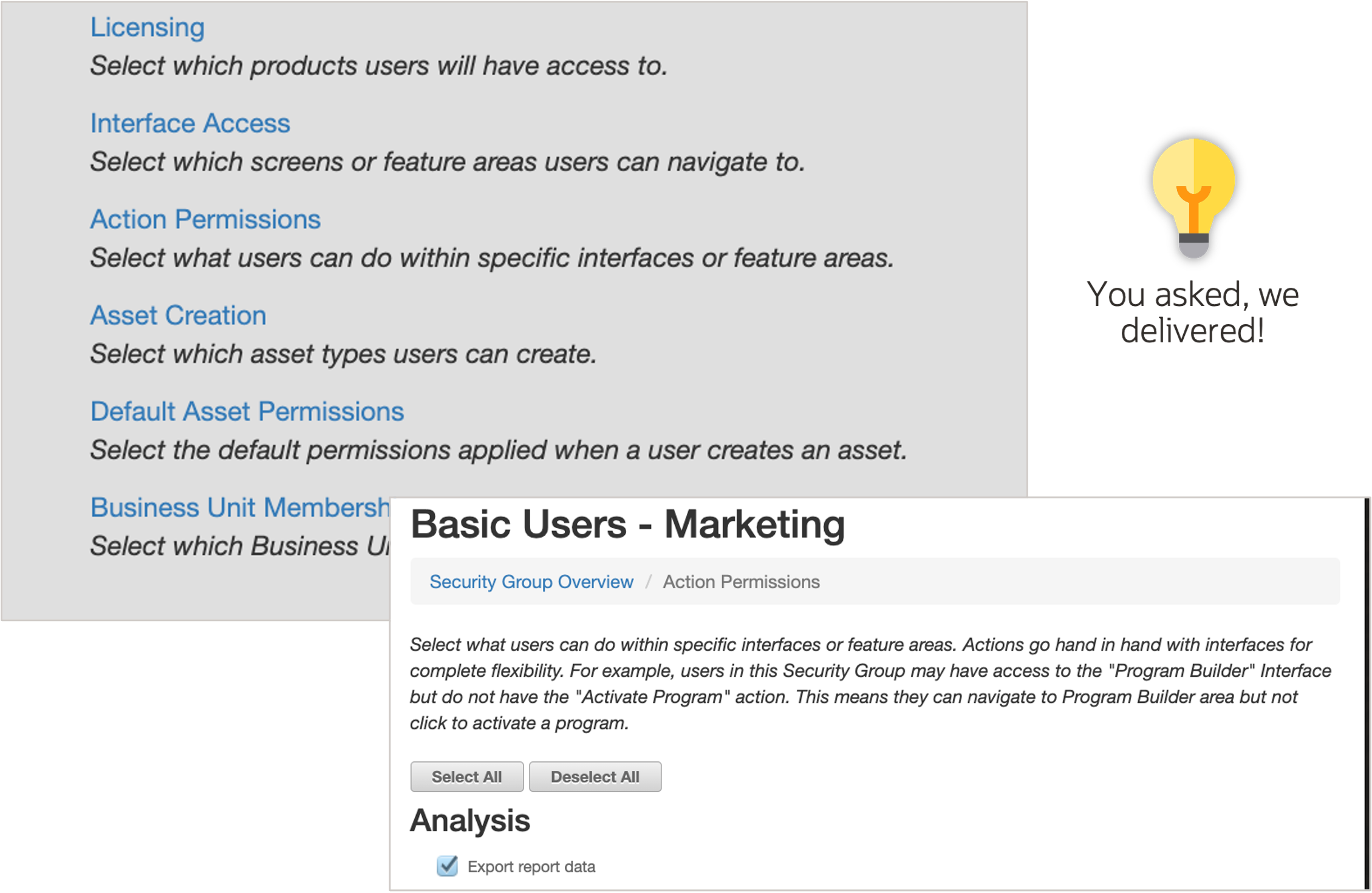Click the Asset Creation description text
Viewport: 1372px width, 893px height.
tap(343, 353)
